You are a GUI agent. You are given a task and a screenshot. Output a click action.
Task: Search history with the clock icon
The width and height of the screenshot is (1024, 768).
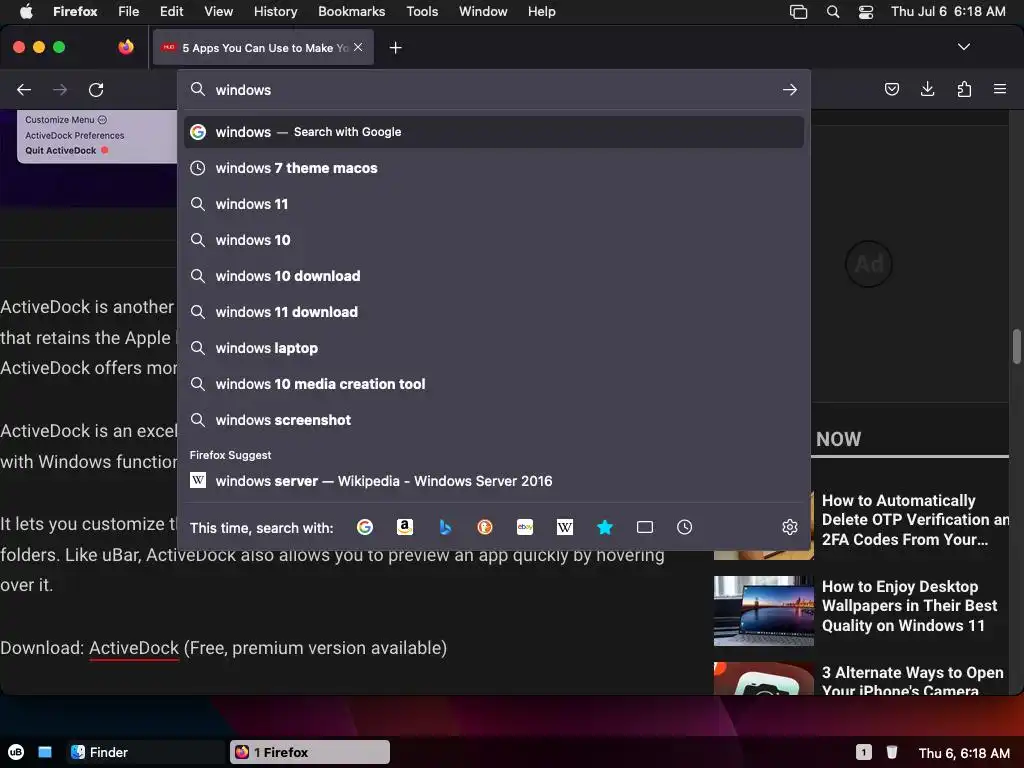[684, 527]
